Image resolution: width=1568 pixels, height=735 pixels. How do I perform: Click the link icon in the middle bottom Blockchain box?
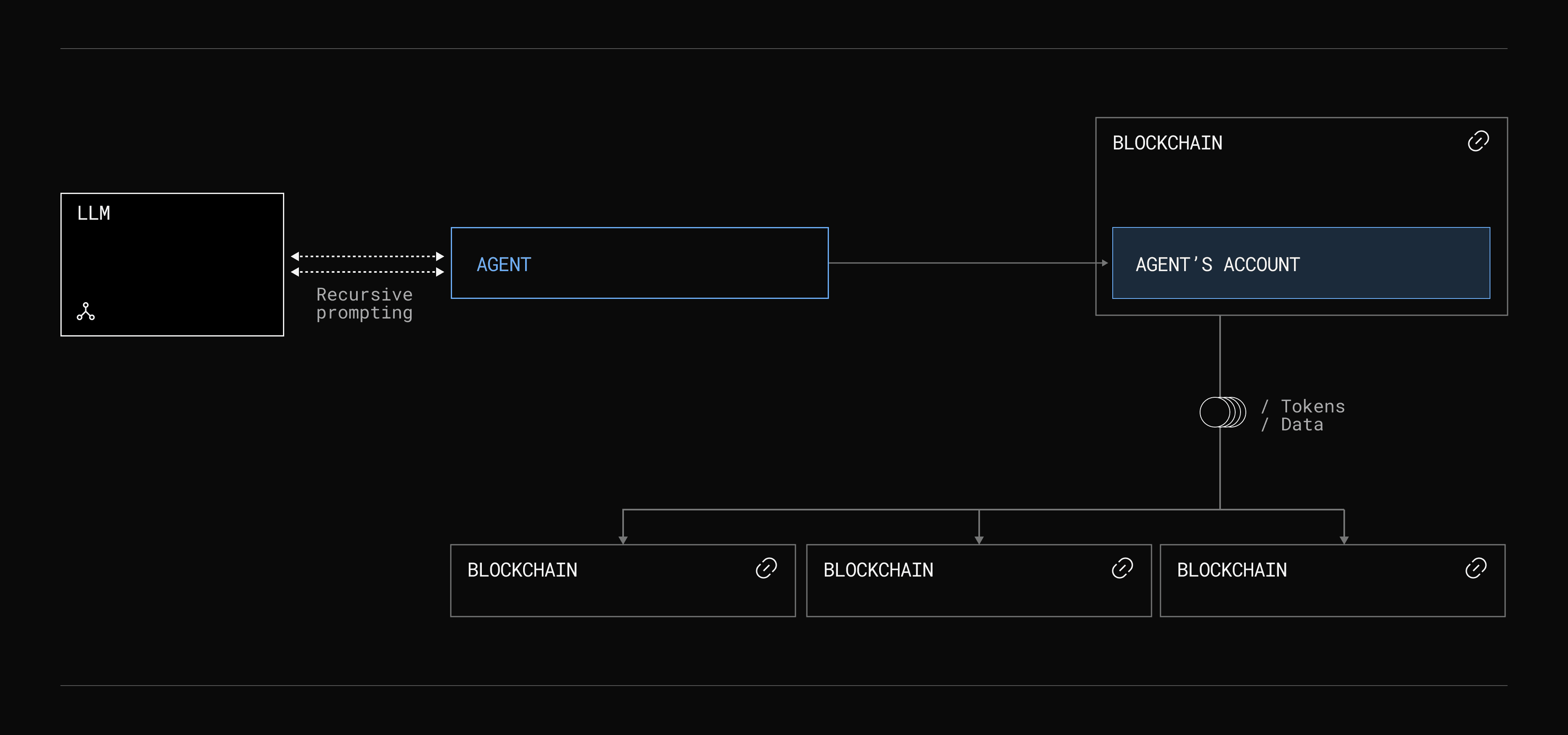pos(1122,568)
